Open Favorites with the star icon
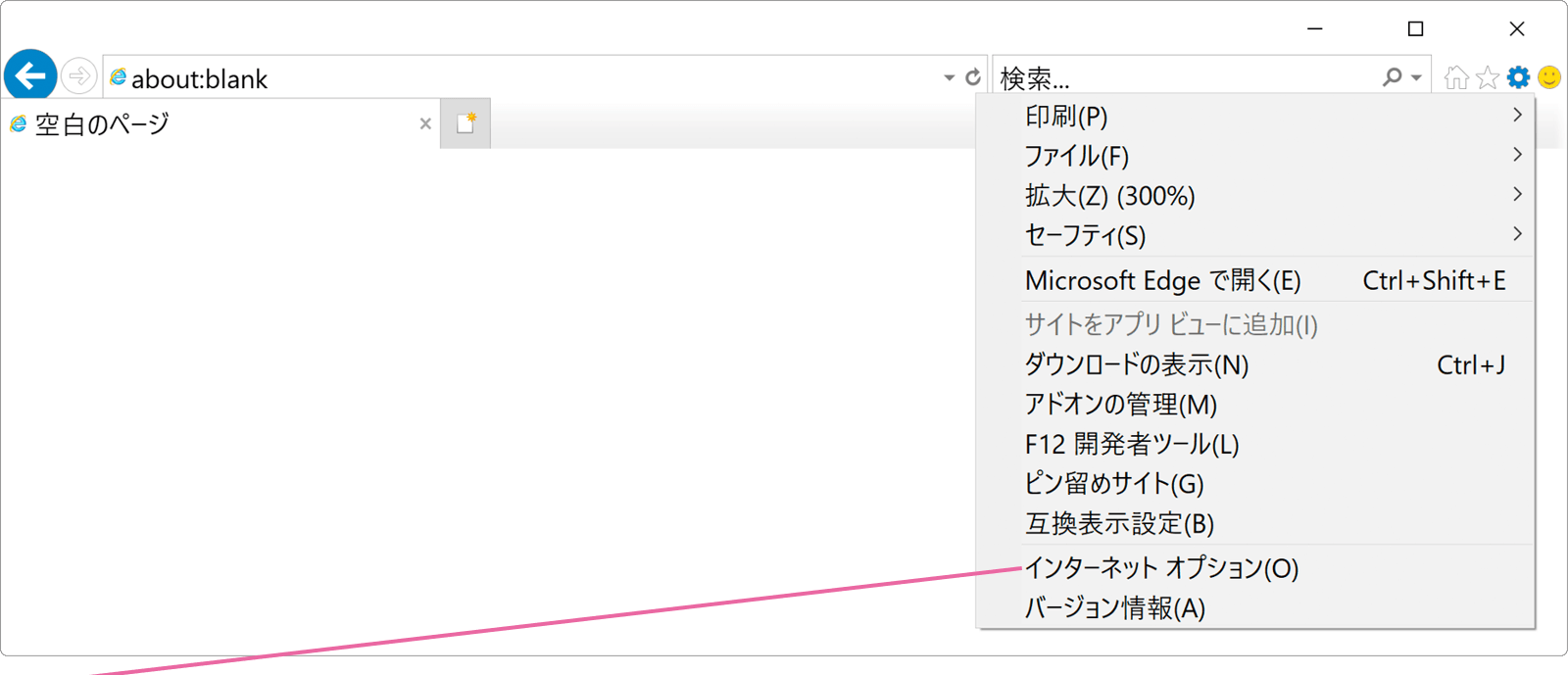This screenshot has width=1568, height=675. (x=1488, y=77)
